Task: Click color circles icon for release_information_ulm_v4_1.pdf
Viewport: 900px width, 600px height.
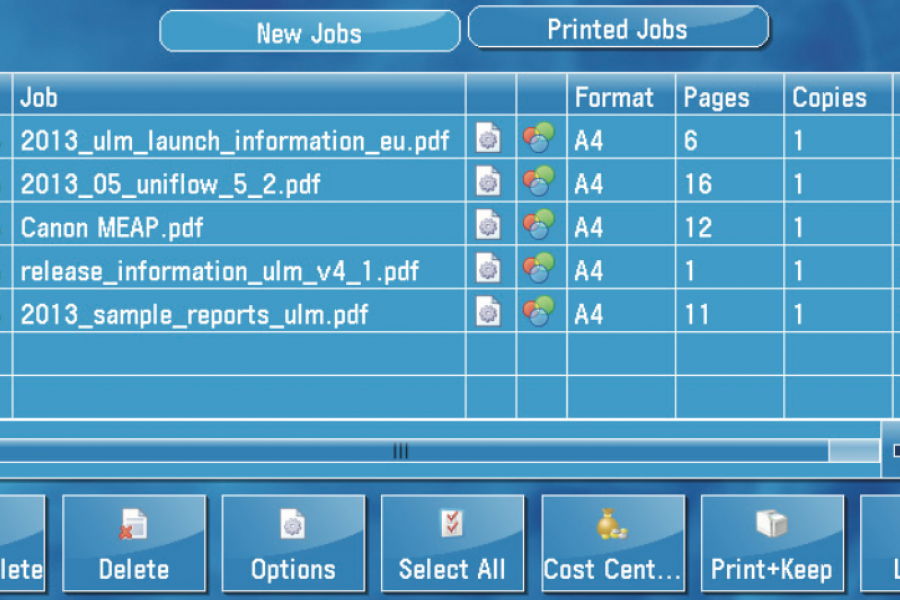Action: coord(539,270)
